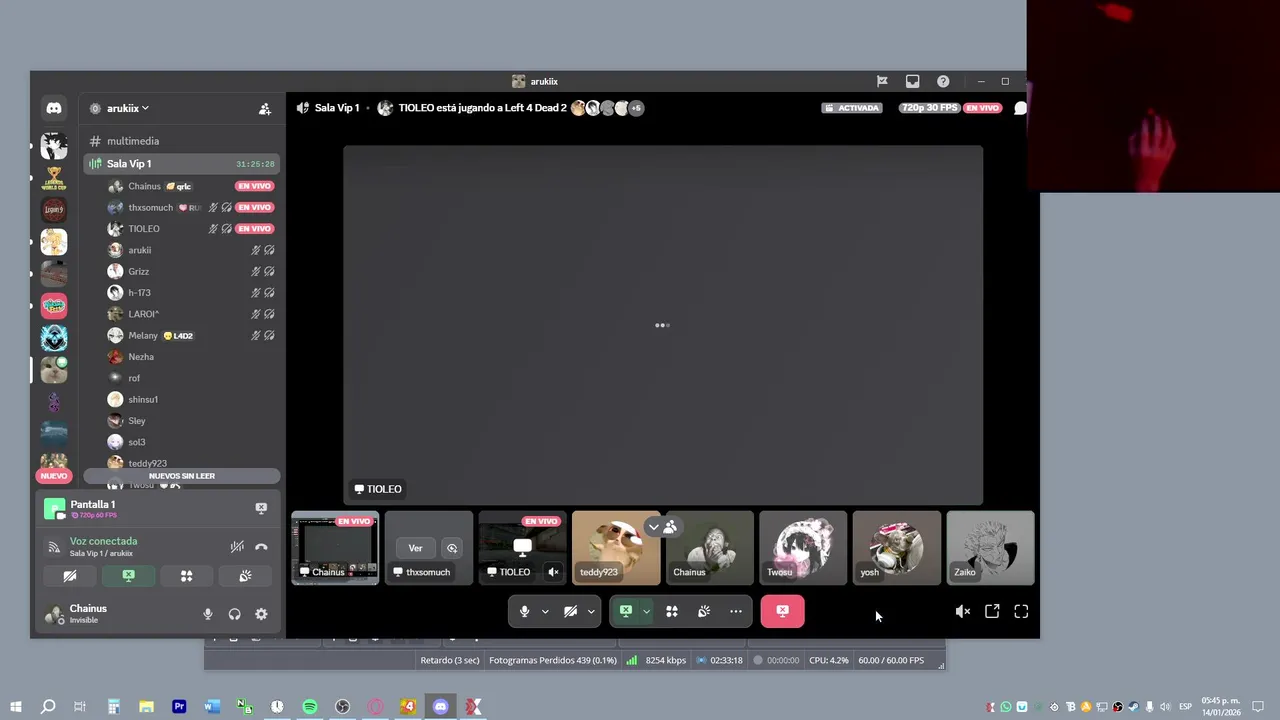Select teddy923 participant tile
The height and width of the screenshot is (720, 1280).
(x=616, y=548)
